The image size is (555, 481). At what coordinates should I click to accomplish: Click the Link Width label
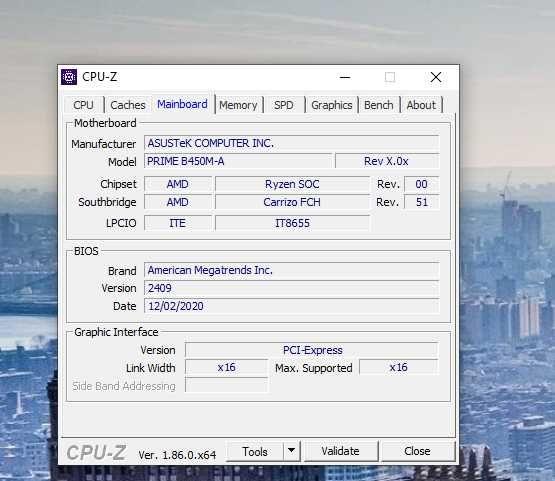click(x=150, y=368)
